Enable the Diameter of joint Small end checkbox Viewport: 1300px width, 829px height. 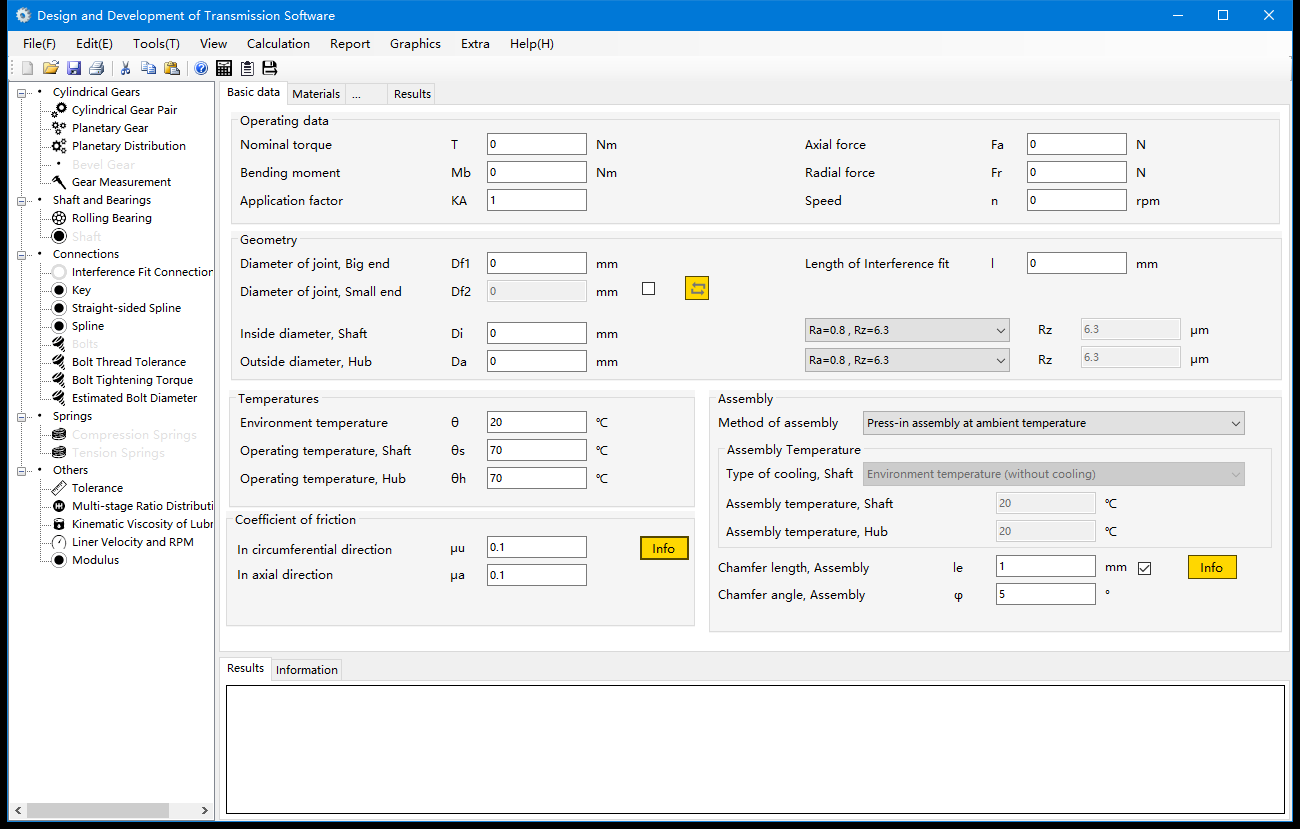click(649, 288)
